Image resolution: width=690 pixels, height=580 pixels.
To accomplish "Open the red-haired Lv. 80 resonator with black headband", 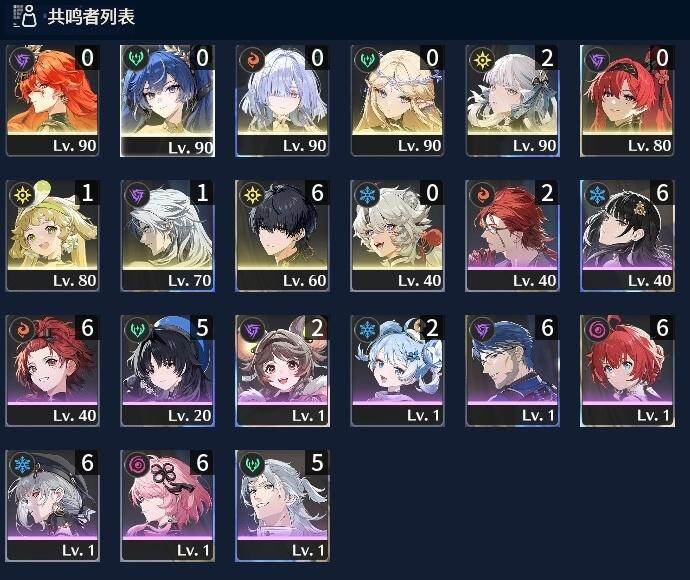I will [x=627, y=101].
